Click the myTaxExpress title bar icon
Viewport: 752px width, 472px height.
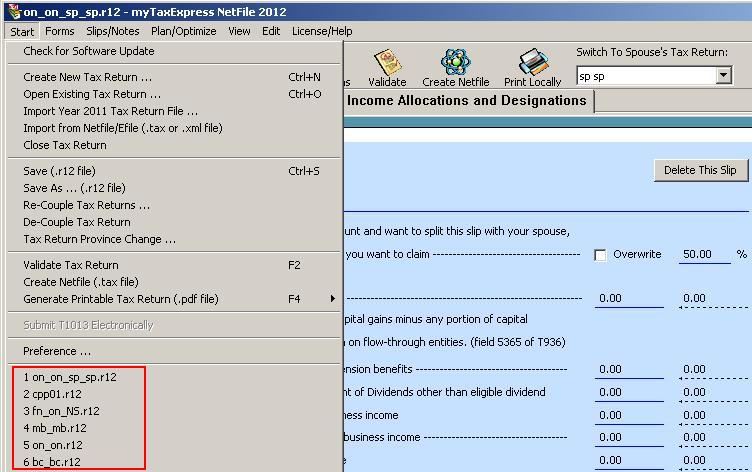tap(14, 12)
